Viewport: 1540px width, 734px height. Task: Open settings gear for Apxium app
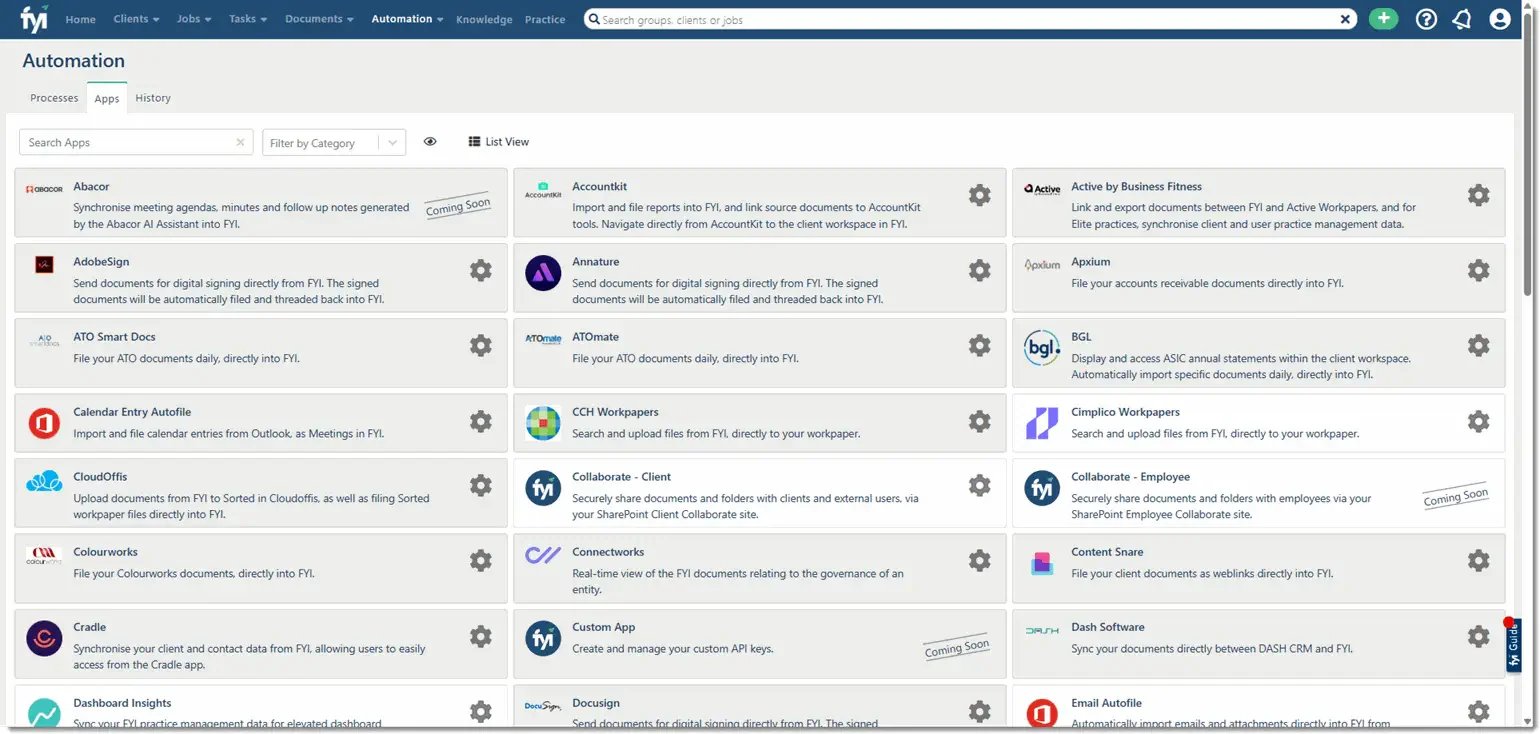(1479, 270)
